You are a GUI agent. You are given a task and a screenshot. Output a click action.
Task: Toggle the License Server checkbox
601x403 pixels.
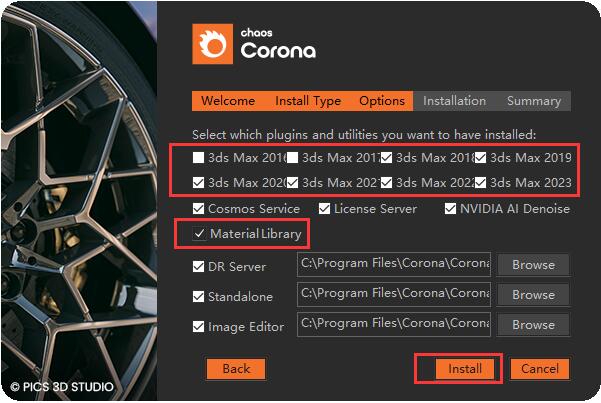click(x=324, y=209)
